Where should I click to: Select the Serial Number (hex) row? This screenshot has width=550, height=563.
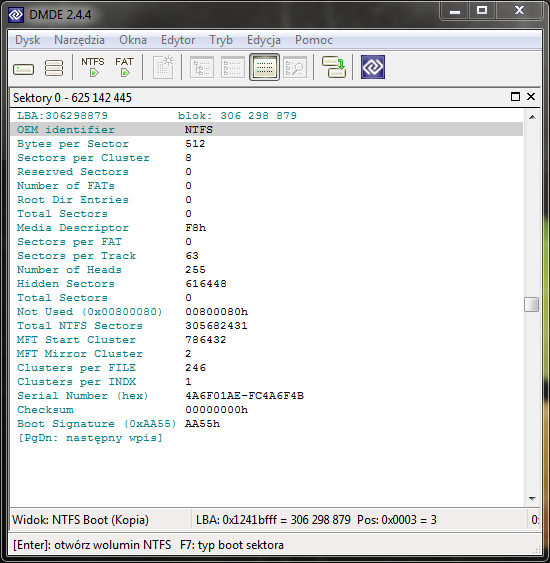(266, 396)
